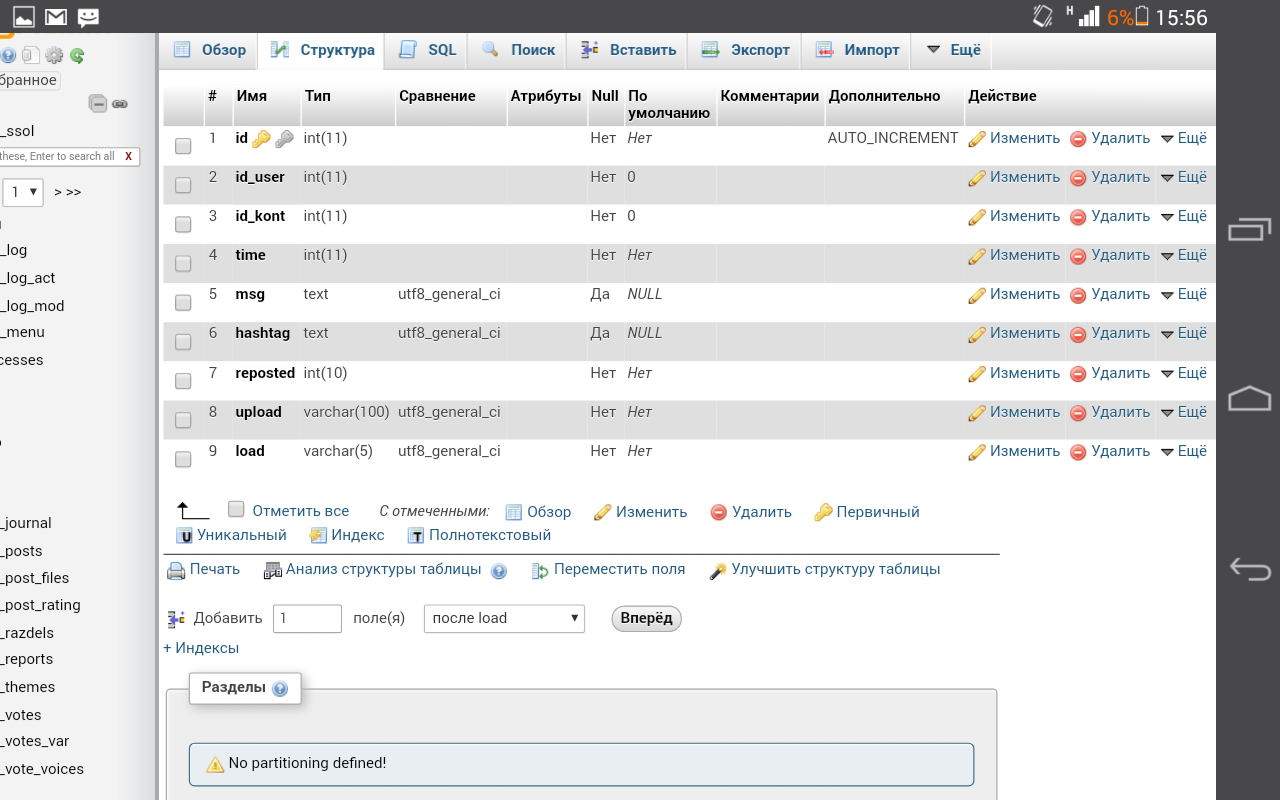
Task: Check the checkbox for the id_user row
Action: point(183,185)
